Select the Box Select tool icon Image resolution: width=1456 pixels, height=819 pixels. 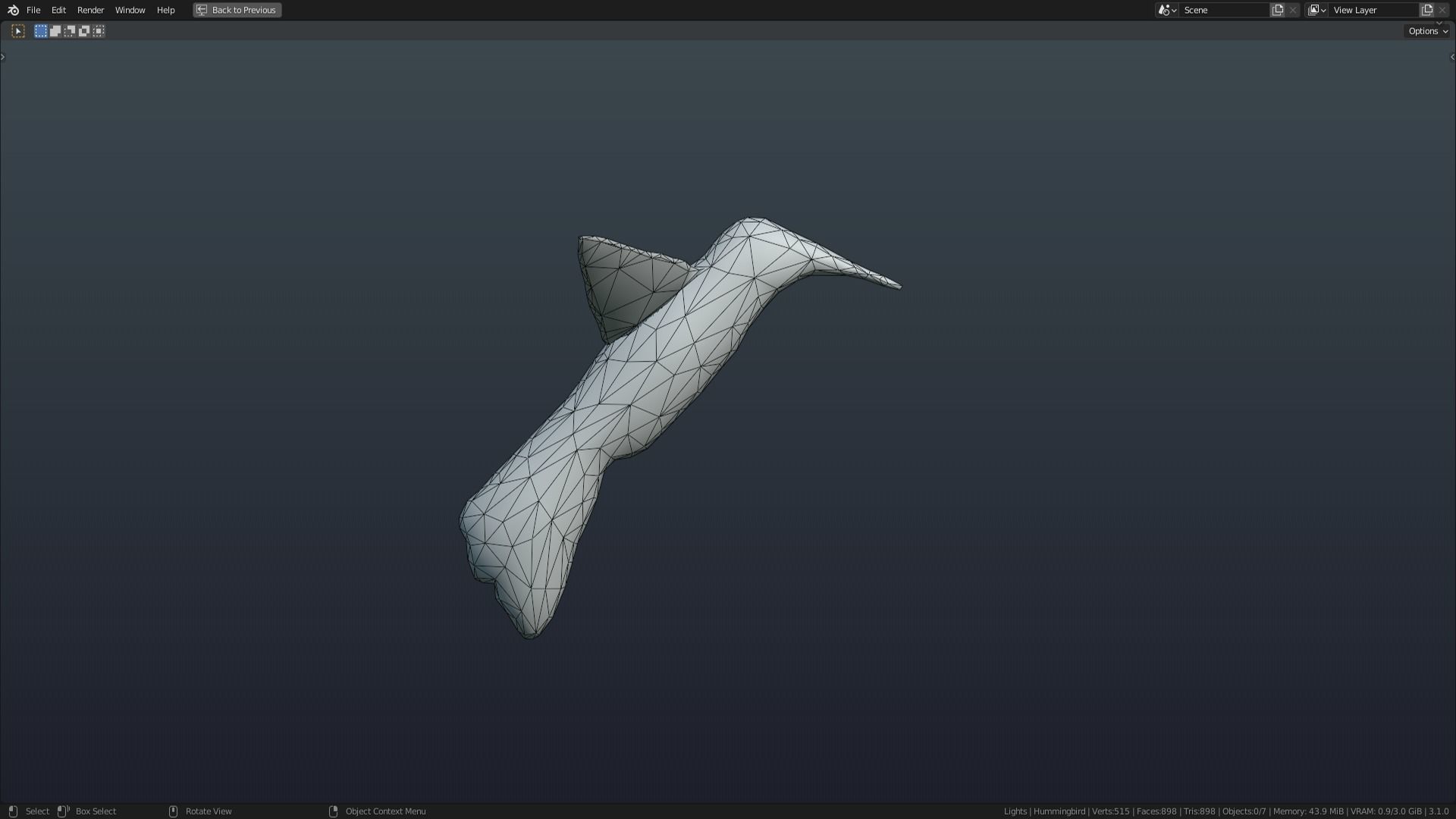tap(18, 31)
